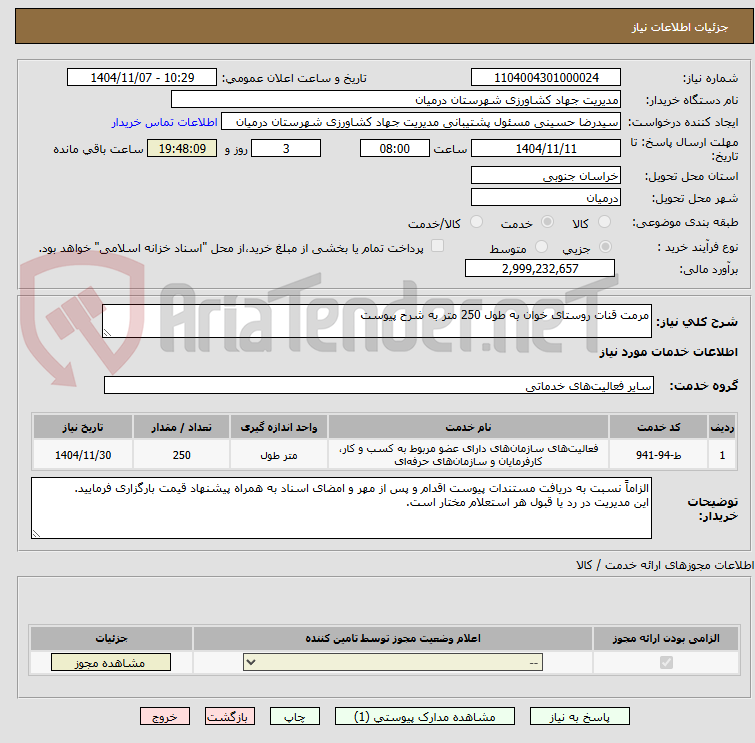
Task: Click the توضیحات خریدار text area
Action: tap(341, 508)
